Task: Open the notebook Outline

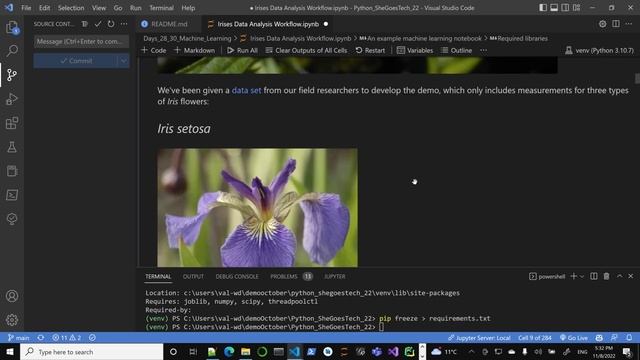Action: click(x=456, y=50)
